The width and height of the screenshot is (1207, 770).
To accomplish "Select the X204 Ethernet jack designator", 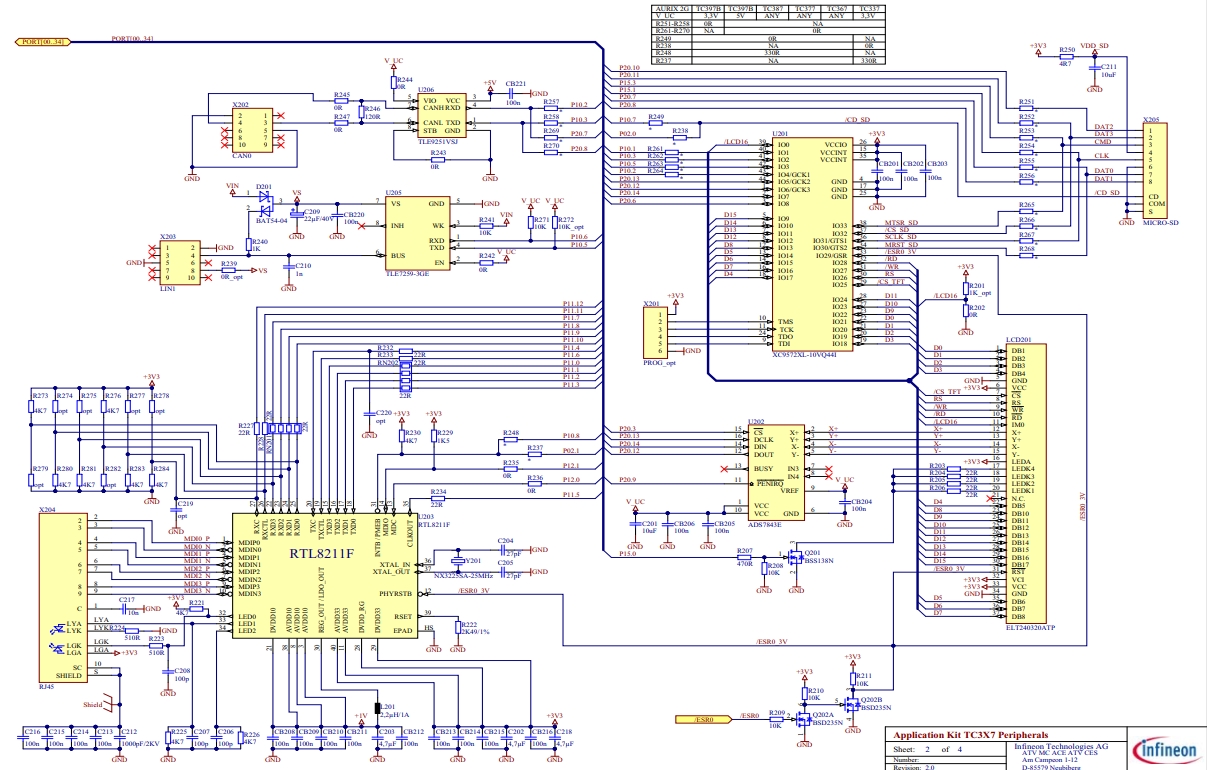I will [x=47, y=509].
